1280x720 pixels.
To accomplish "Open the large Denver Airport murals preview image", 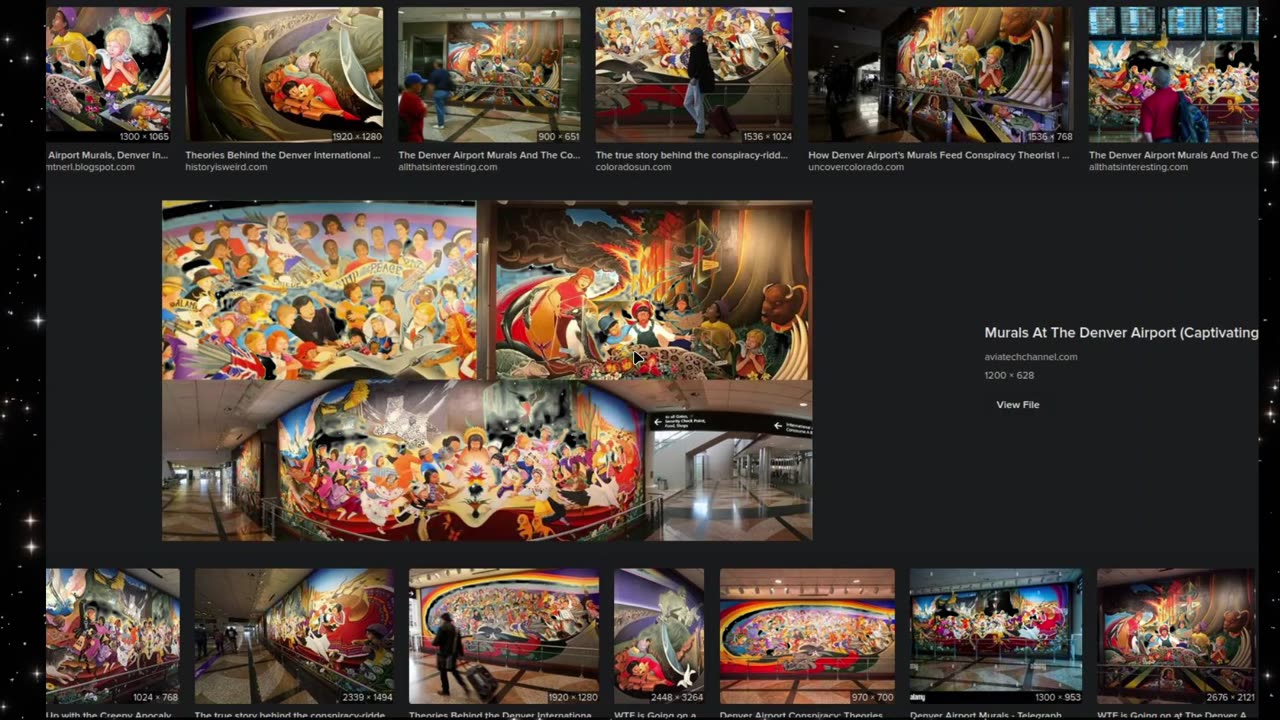I will pos(487,371).
